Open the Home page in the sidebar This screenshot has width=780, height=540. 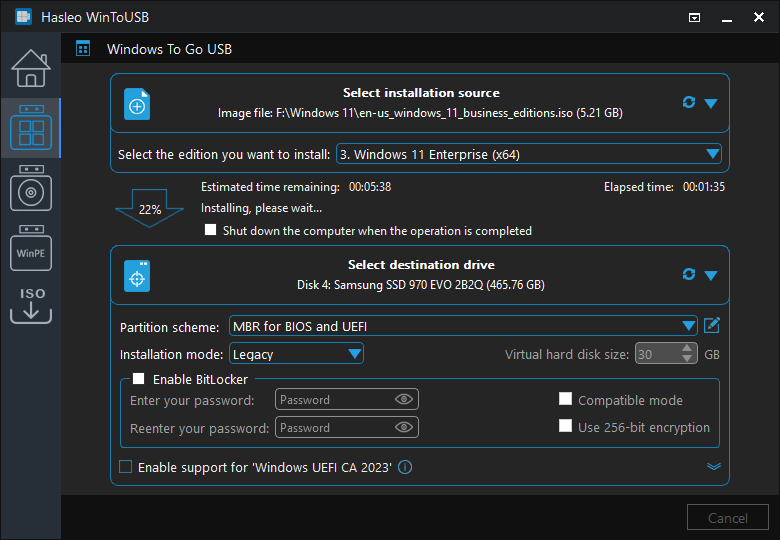pos(31,68)
